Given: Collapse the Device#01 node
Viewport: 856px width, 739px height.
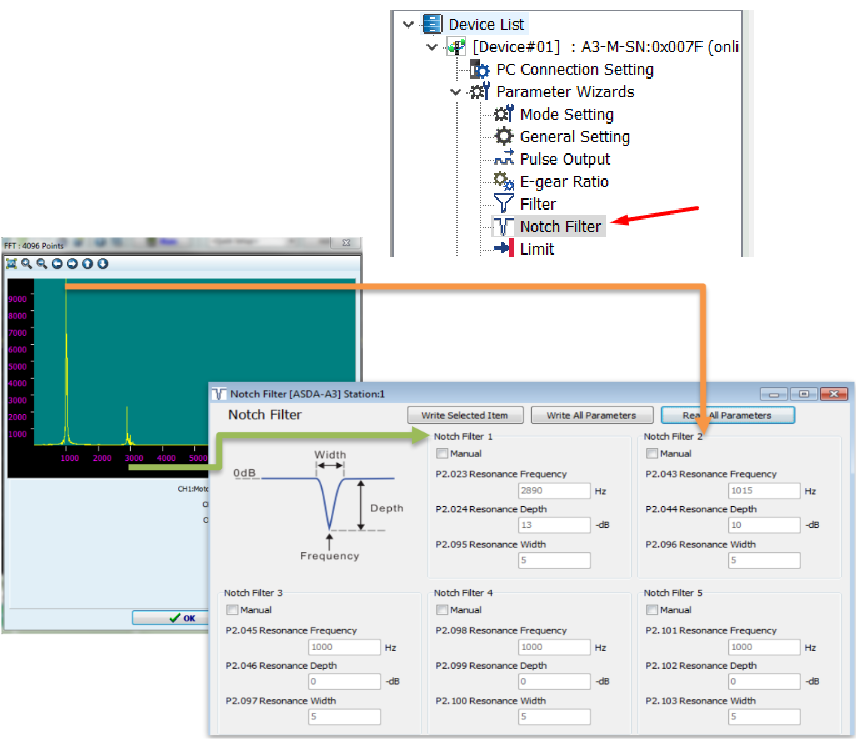Looking at the screenshot, I should coord(431,47).
